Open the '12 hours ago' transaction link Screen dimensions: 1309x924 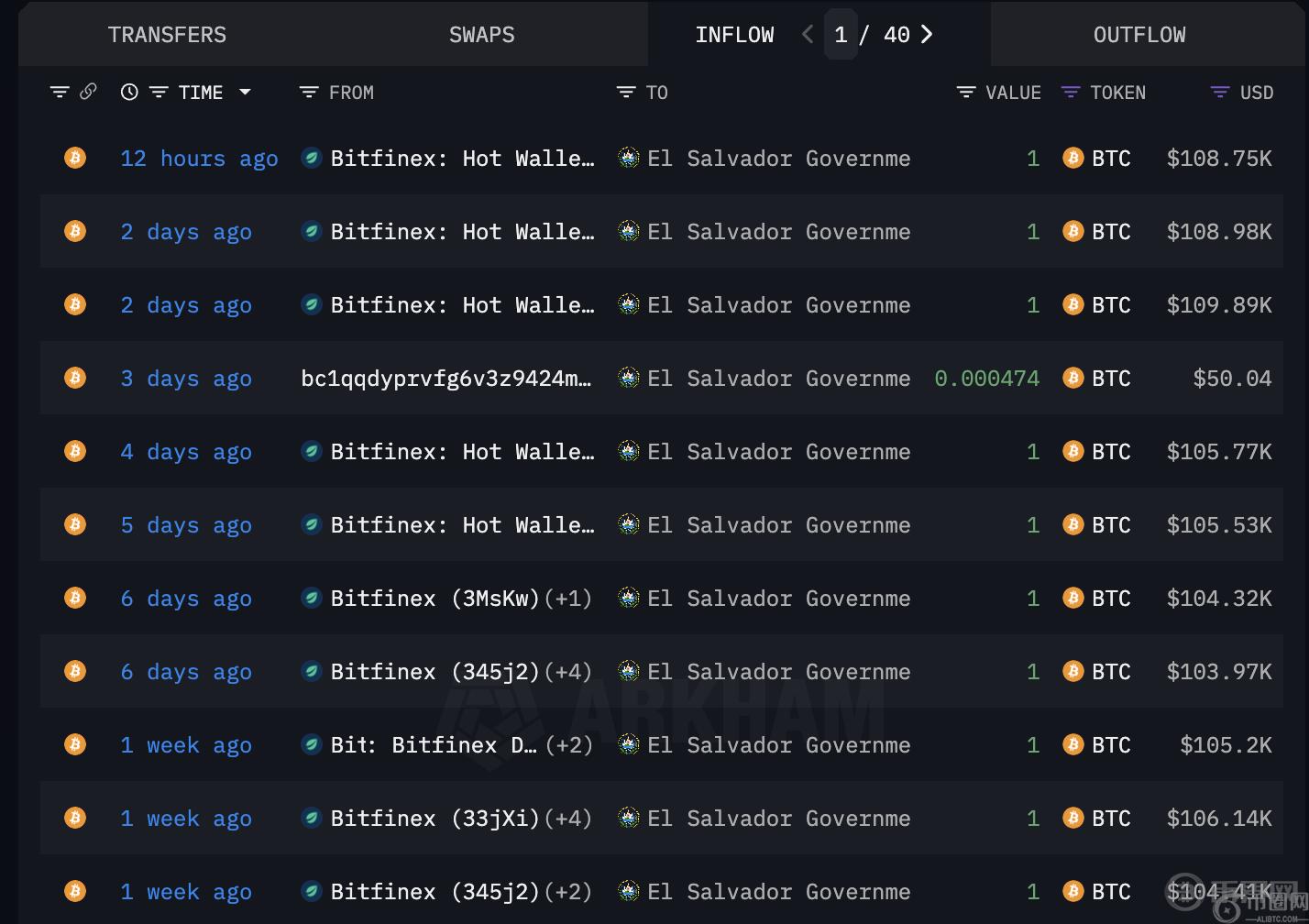click(x=199, y=159)
